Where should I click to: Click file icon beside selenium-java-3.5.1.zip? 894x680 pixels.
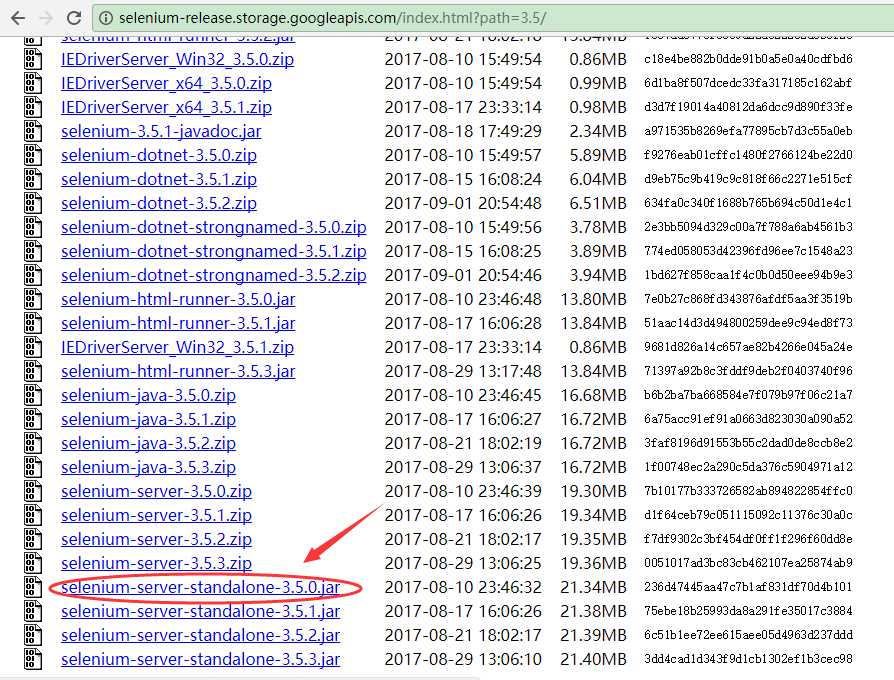pos(33,419)
